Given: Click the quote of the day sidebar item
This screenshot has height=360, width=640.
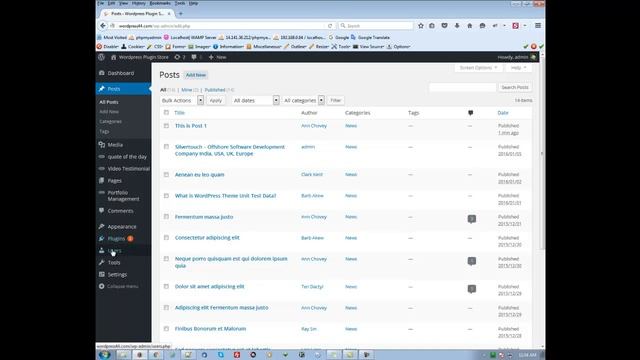Looking at the screenshot, I should tap(127, 157).
